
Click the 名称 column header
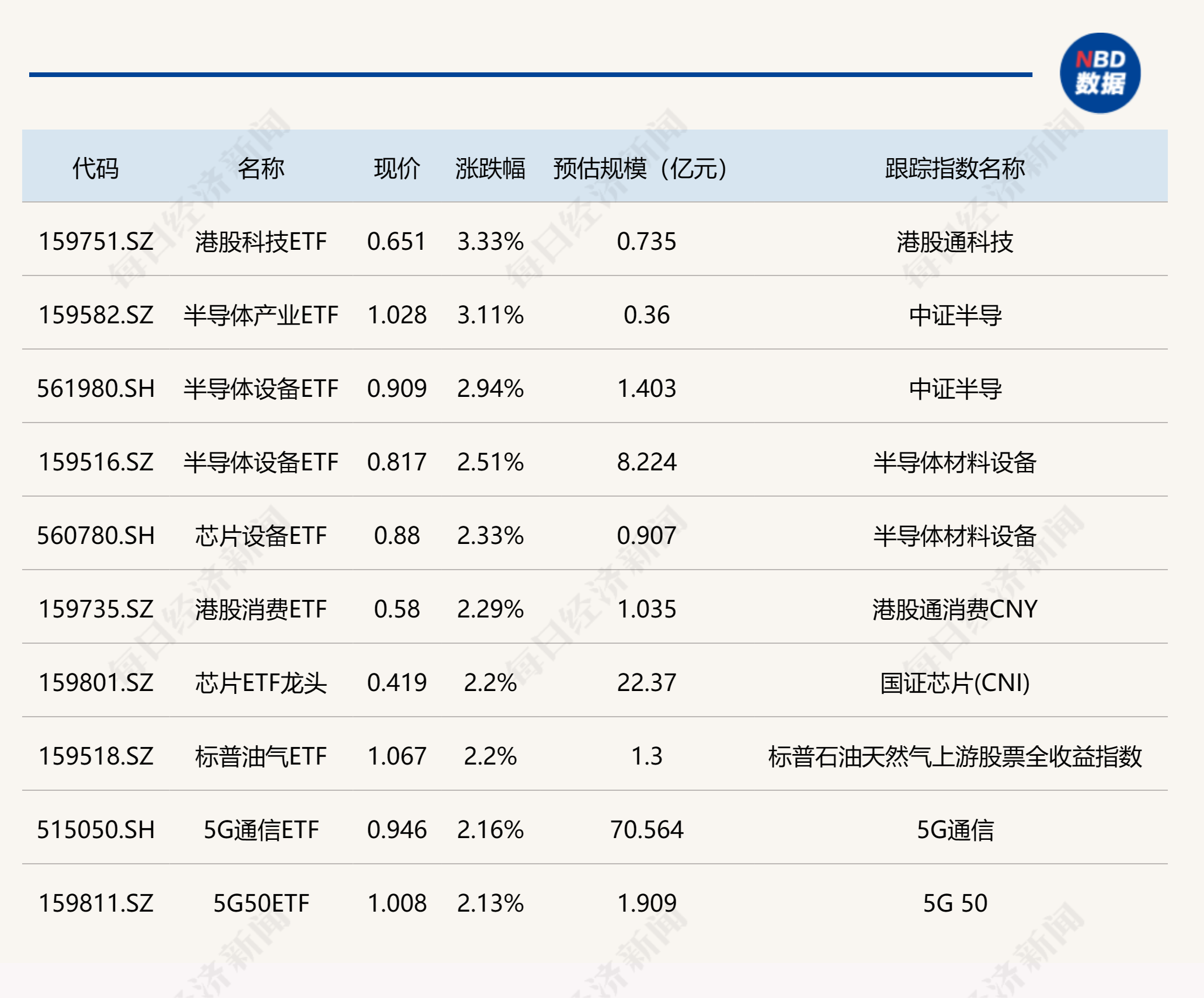click(x=261, y=169)
